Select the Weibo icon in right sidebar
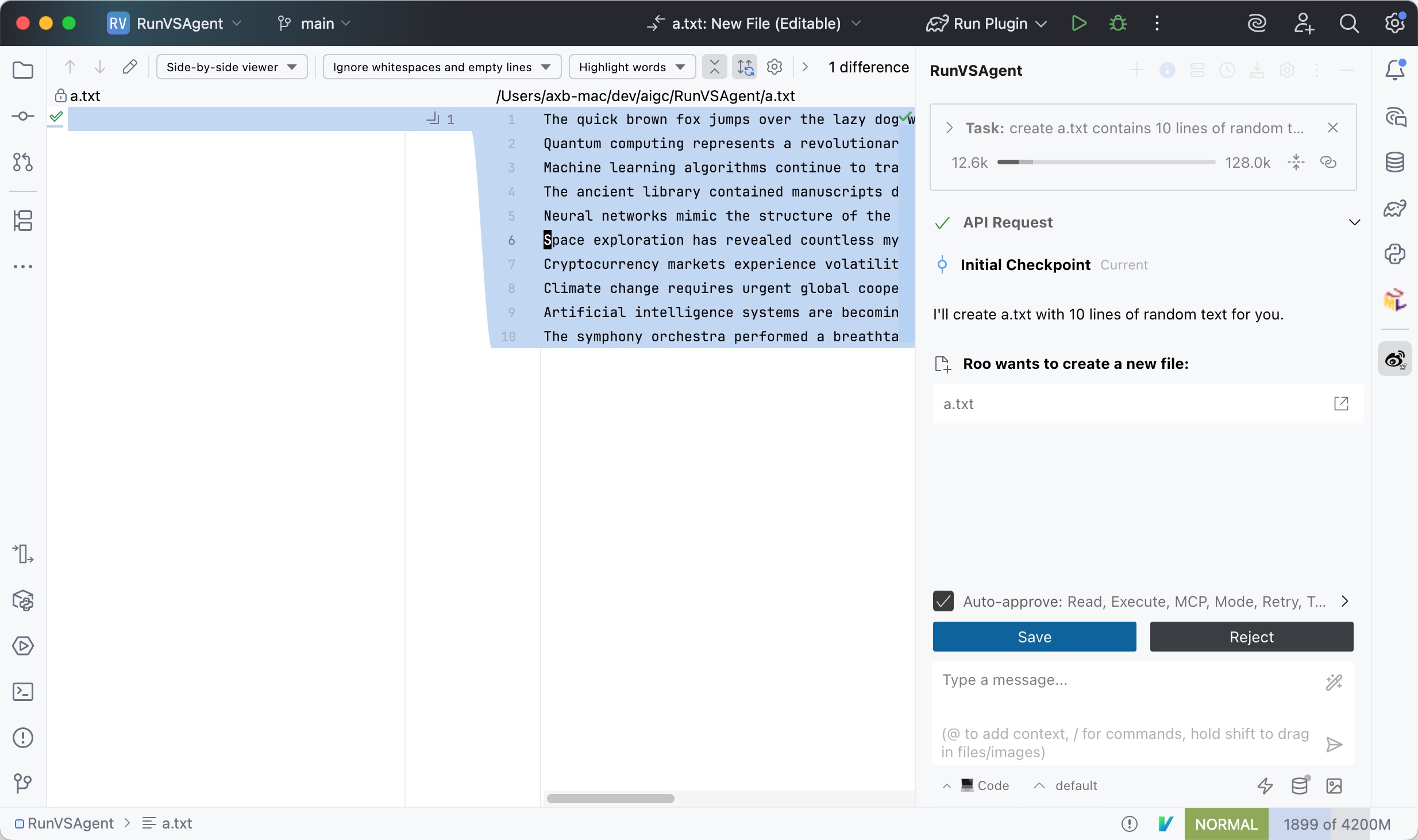The height and width of the screenshot is (840, 1418). [1394, 358]
